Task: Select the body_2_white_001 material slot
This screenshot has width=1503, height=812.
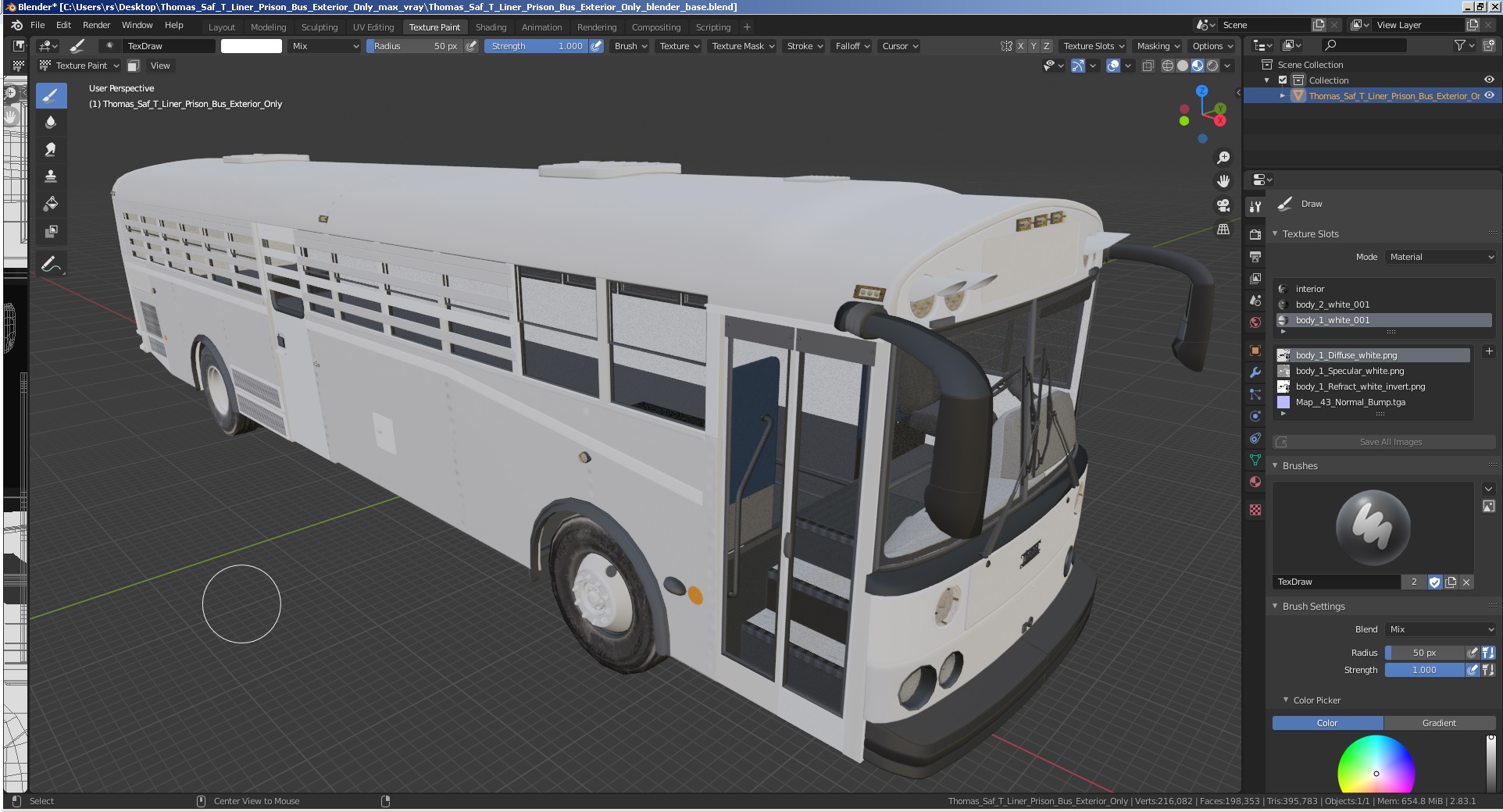Action: tap(1384, 304)
